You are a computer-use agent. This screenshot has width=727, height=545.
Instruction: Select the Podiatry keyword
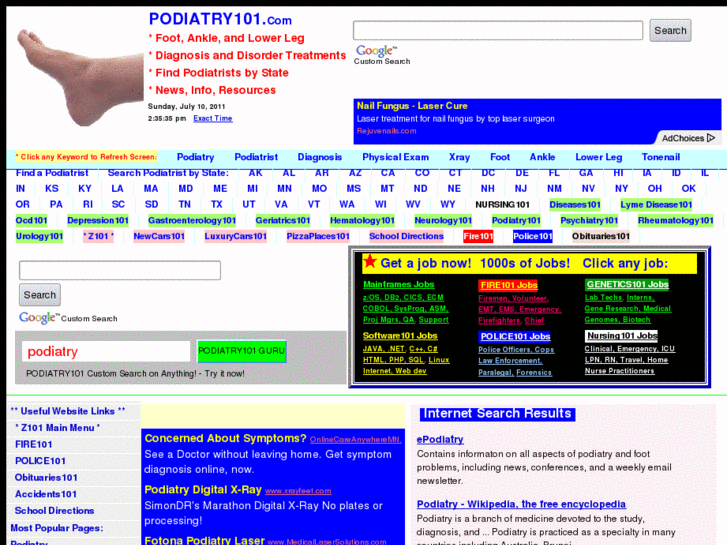pos(196,157)
